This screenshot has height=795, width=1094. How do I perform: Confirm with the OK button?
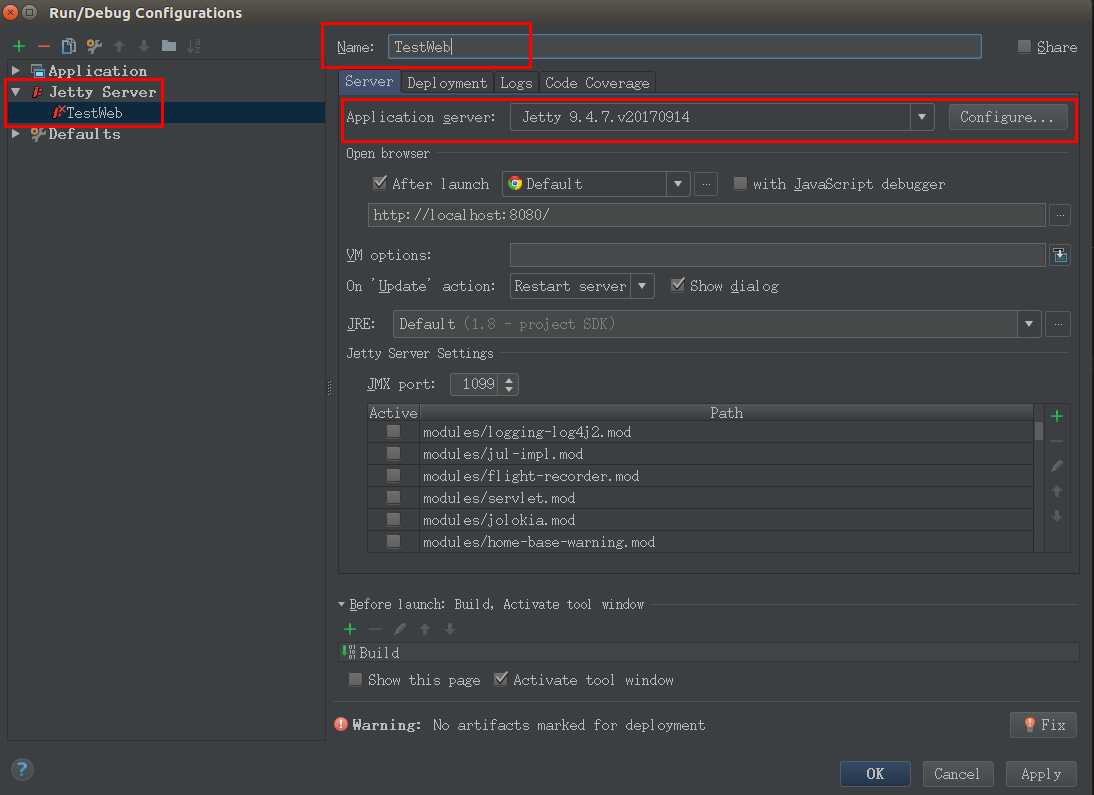(x=875, y=774)
